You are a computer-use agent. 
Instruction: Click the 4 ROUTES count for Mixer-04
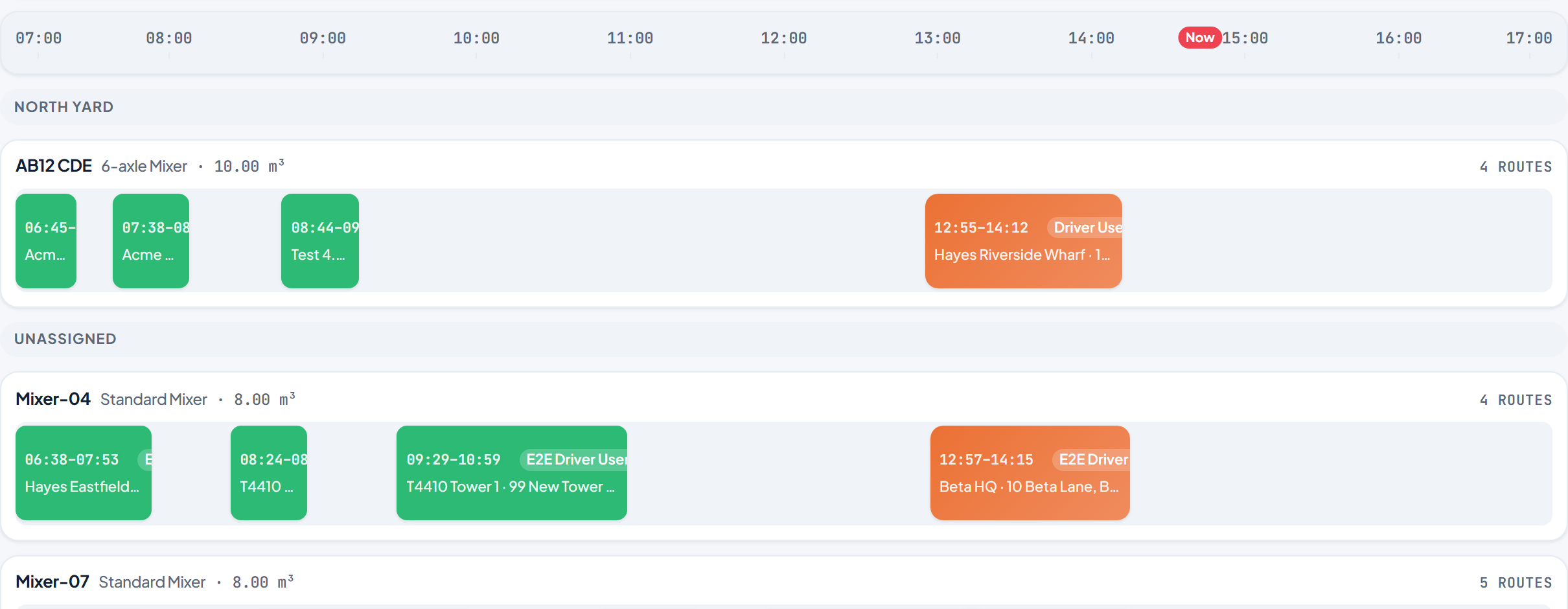1516,400
